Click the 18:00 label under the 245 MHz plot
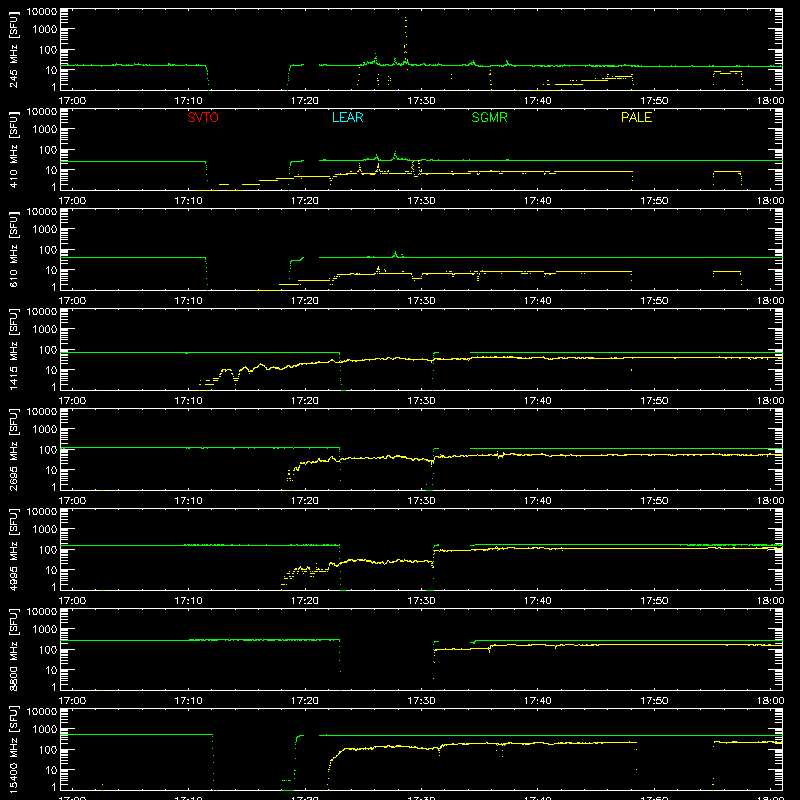Screen dimensions: 800x800 pos(770,101)
